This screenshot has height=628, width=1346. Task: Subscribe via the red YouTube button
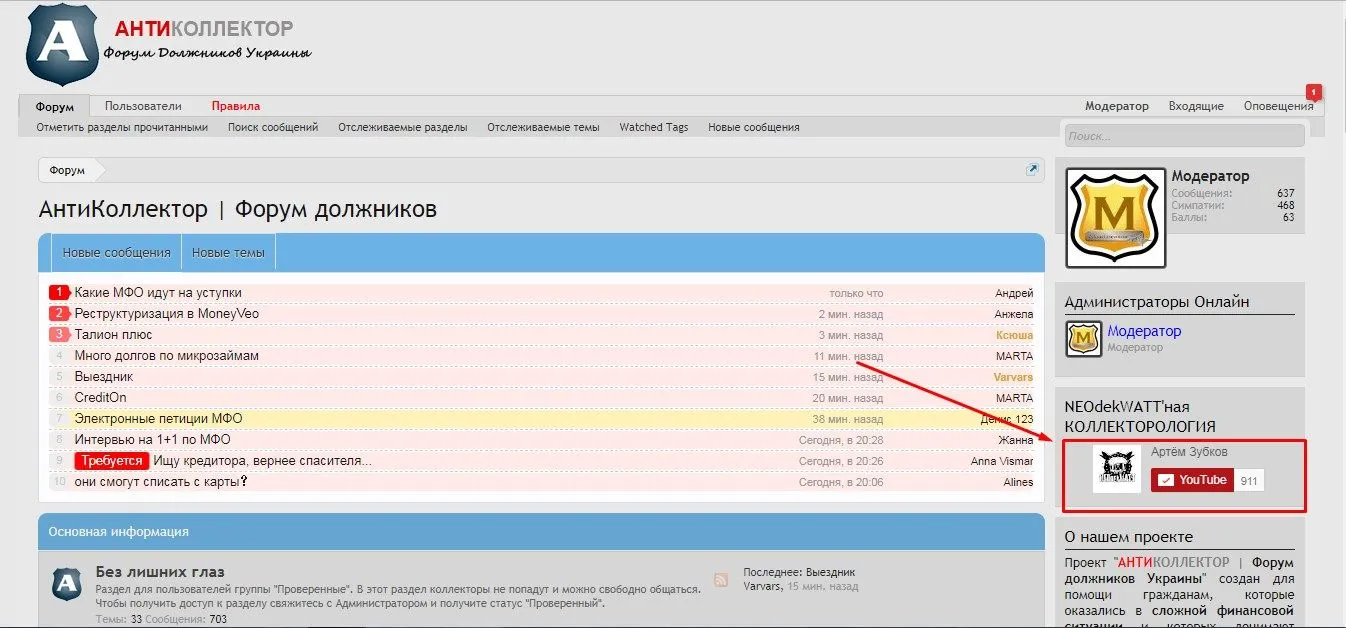[1191, 480]
